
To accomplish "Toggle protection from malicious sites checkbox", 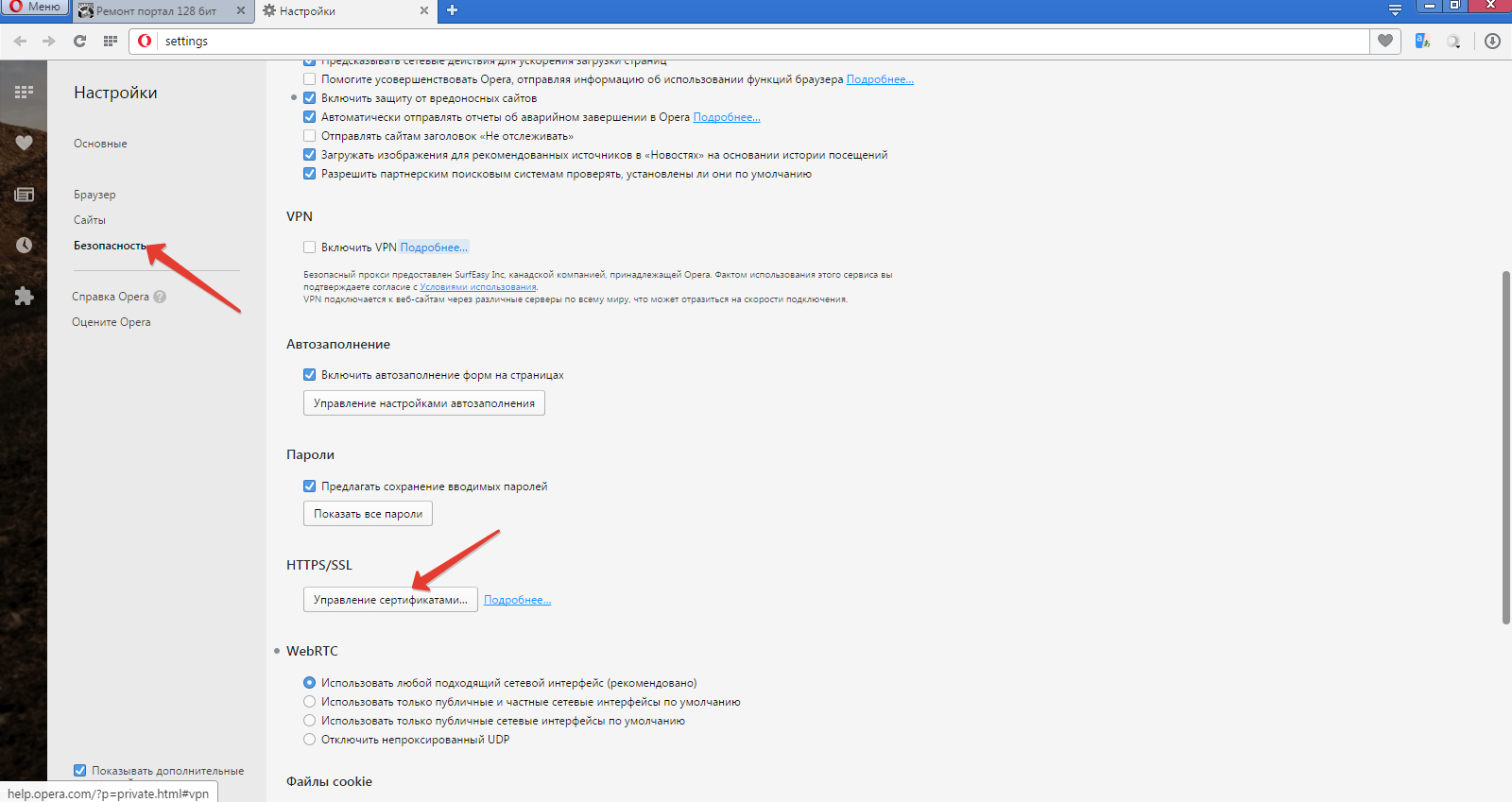I will point(309,98).
